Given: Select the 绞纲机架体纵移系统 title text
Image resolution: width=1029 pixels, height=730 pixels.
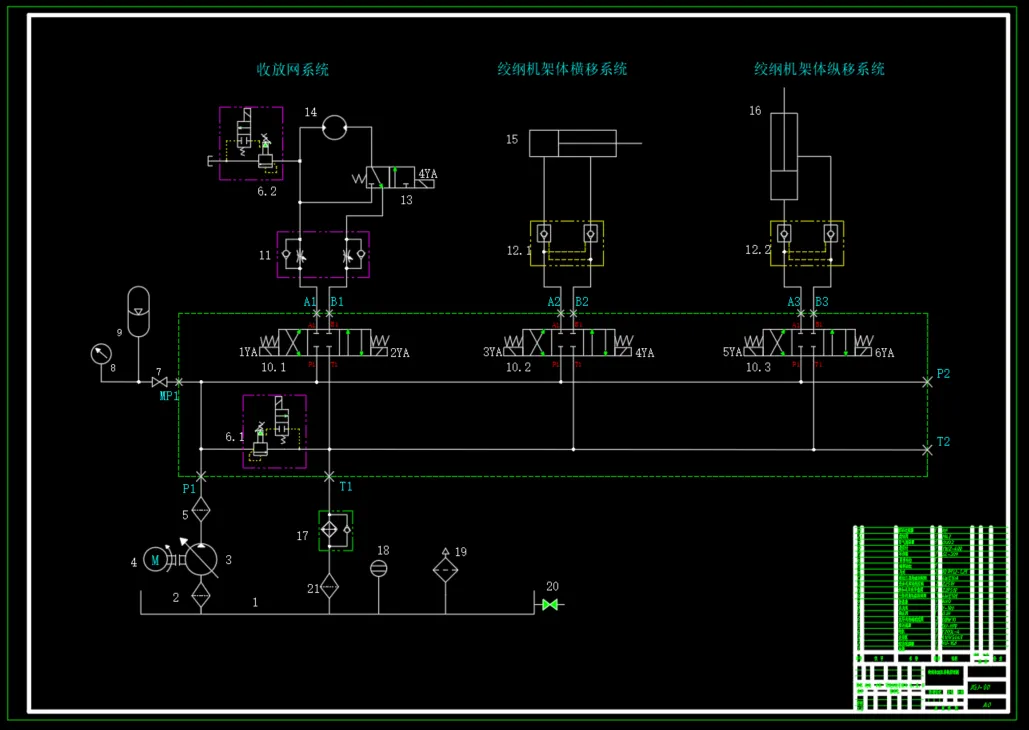Looking at the screenshot, I should point(820,69).
